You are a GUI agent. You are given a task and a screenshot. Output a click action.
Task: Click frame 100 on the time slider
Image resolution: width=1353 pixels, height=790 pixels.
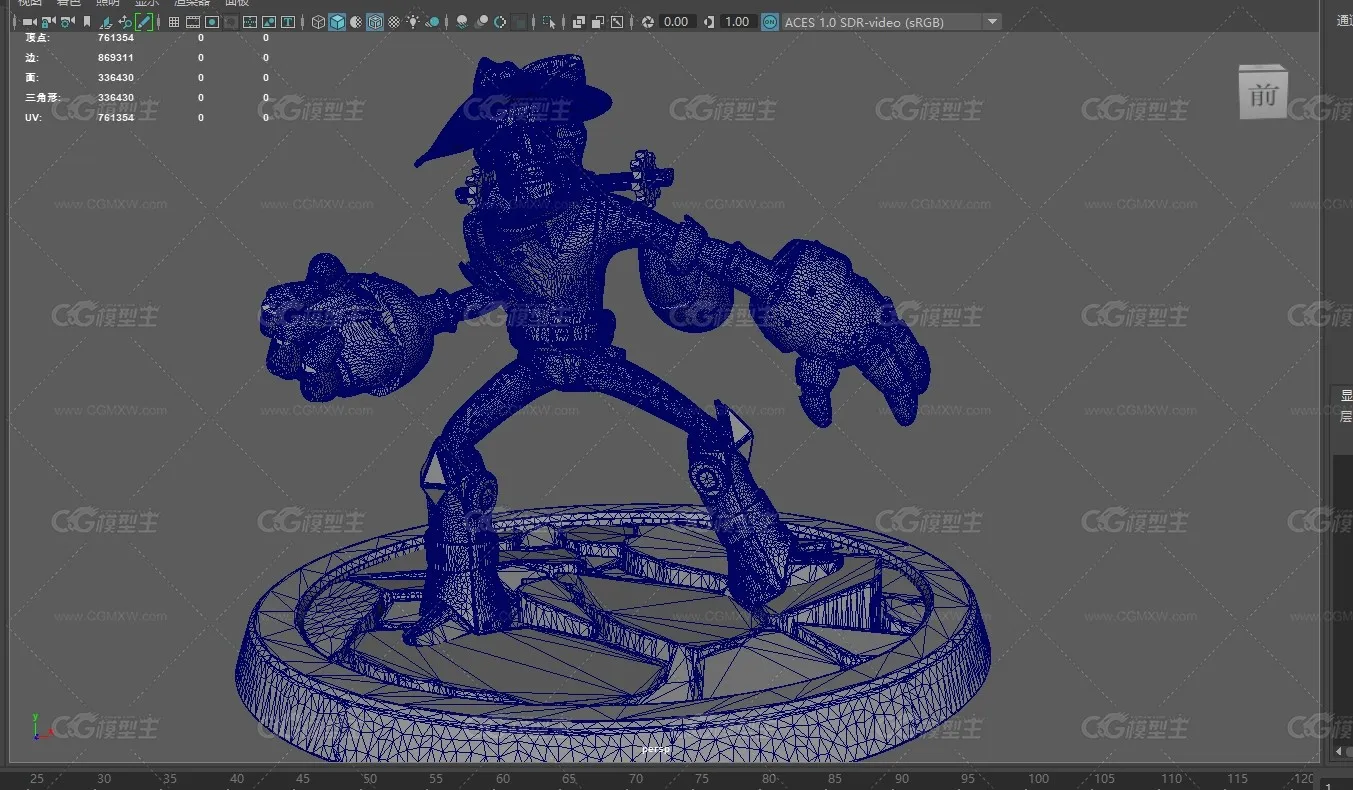(x=1038, y=779)
